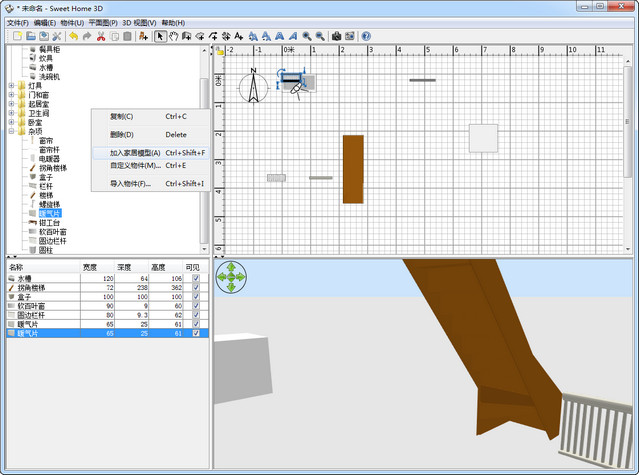Viewport: 639px width, 475px height.
Task: Select the Add text label tool
Action: [239, 36]
